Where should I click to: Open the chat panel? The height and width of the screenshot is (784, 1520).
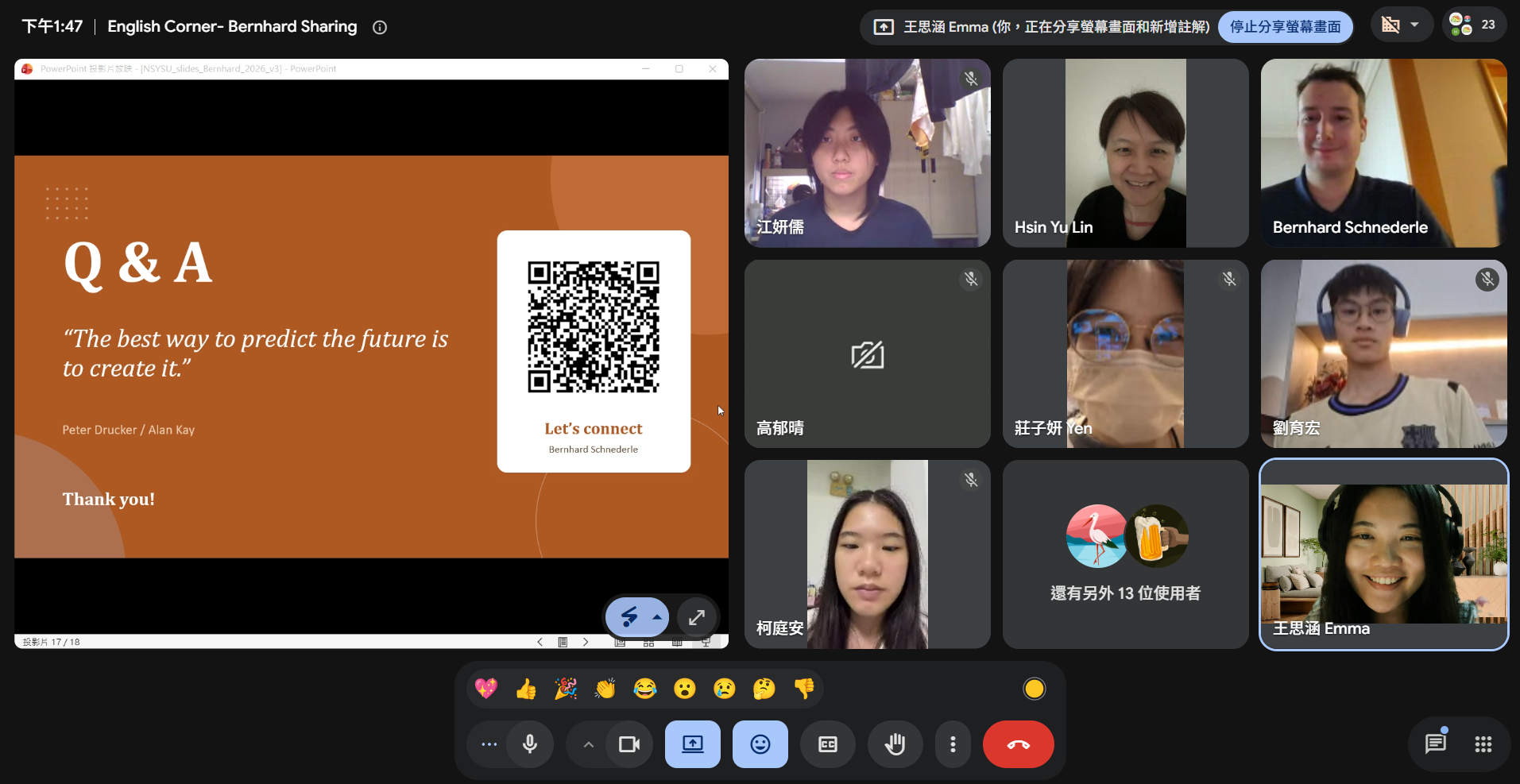click(x=1436, y=744)
